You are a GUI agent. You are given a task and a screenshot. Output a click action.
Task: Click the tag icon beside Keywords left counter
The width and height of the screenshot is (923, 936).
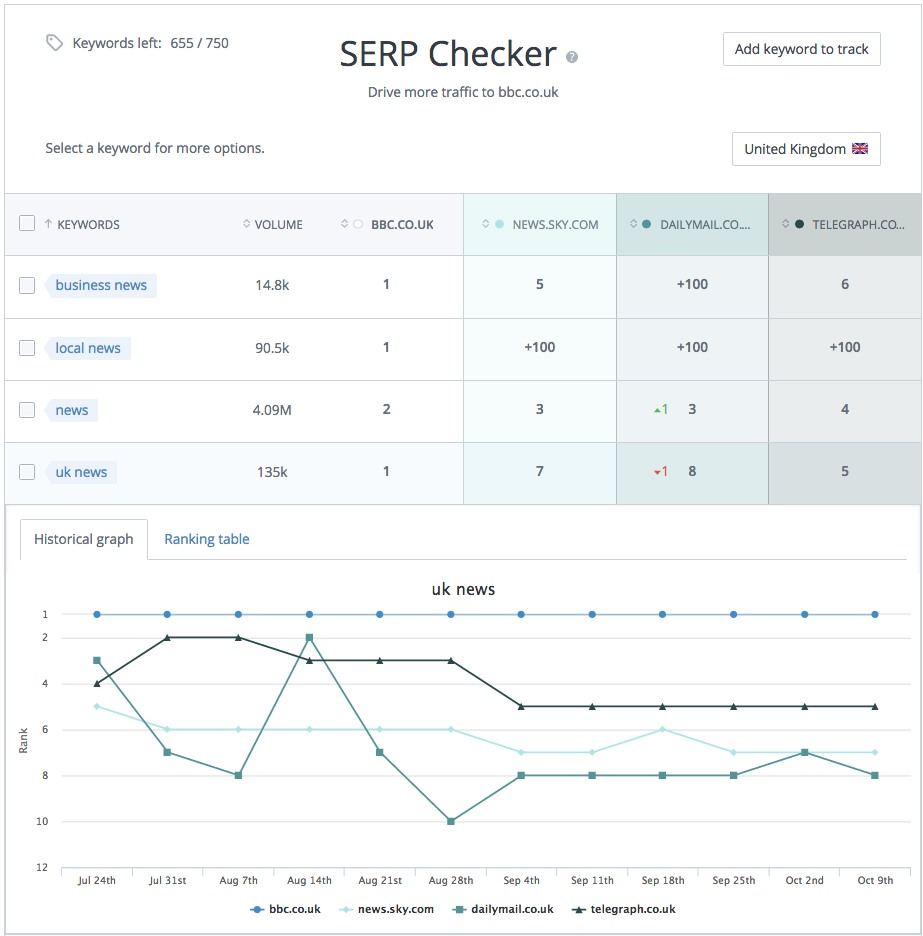pos(54,43)
